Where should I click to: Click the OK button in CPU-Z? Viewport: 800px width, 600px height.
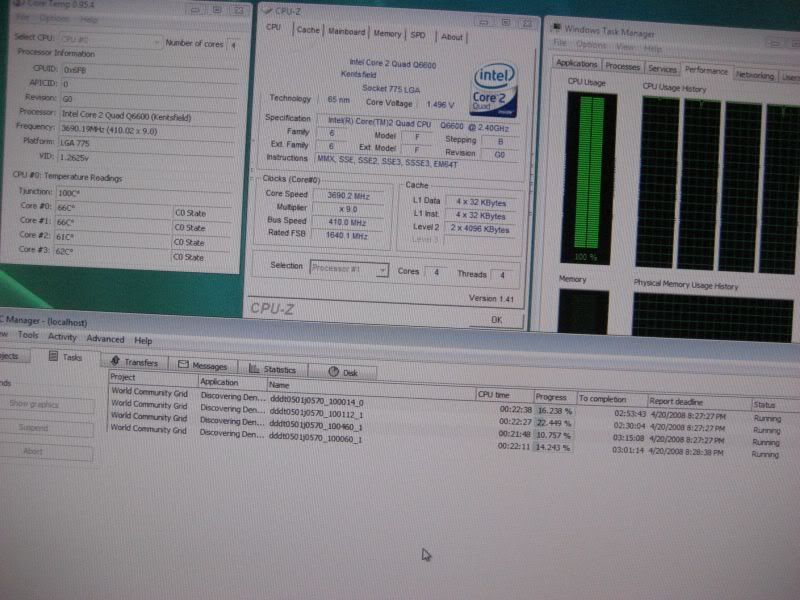pyautogui.click(x=496, y=320)
